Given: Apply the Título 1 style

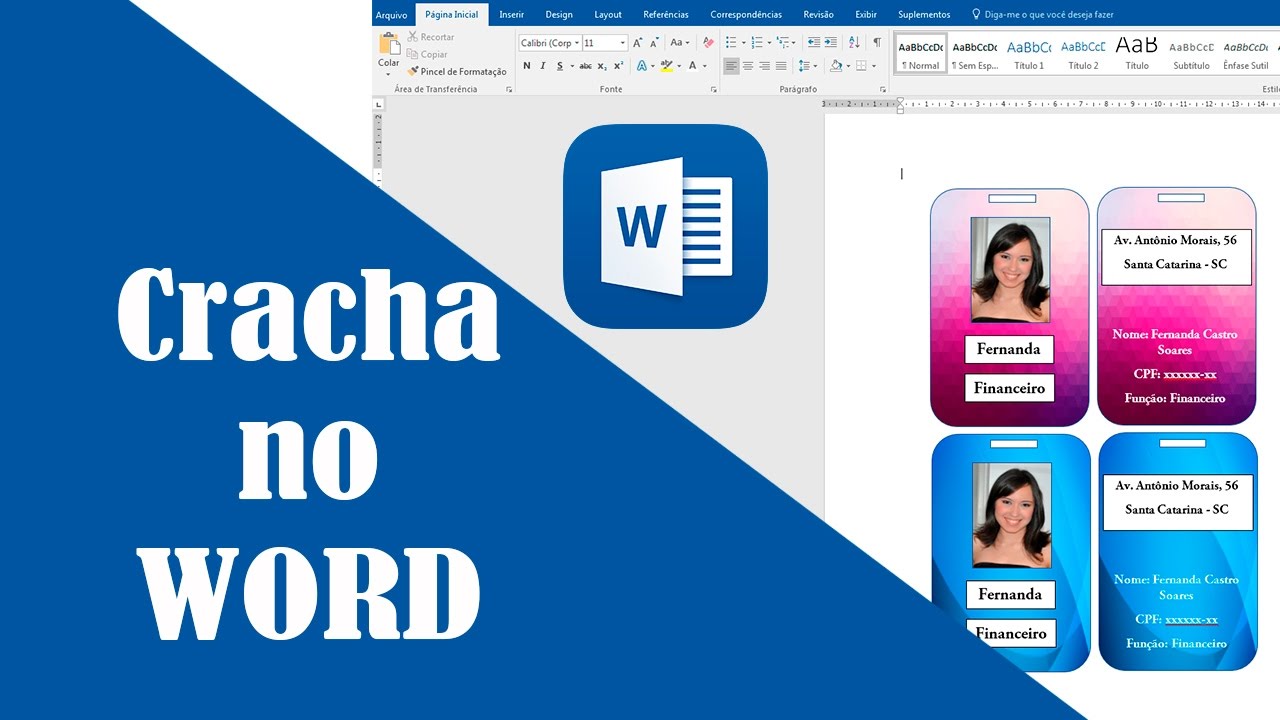Looking at the screenshot, I should click(1029, 54).
